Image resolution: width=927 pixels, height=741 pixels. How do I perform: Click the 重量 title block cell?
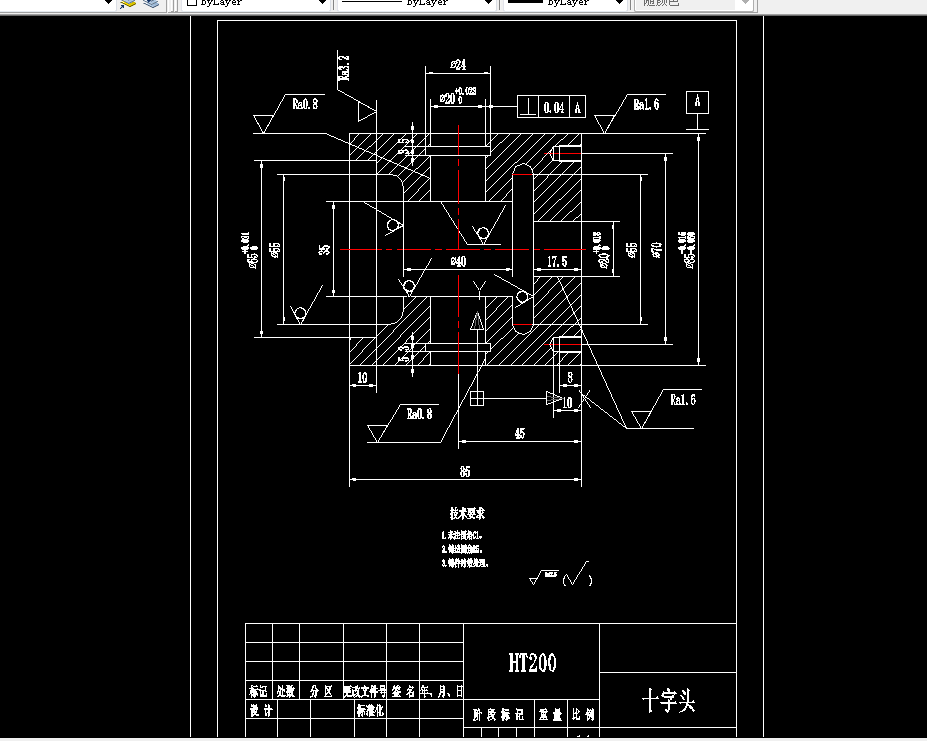[x=550, y=715]
